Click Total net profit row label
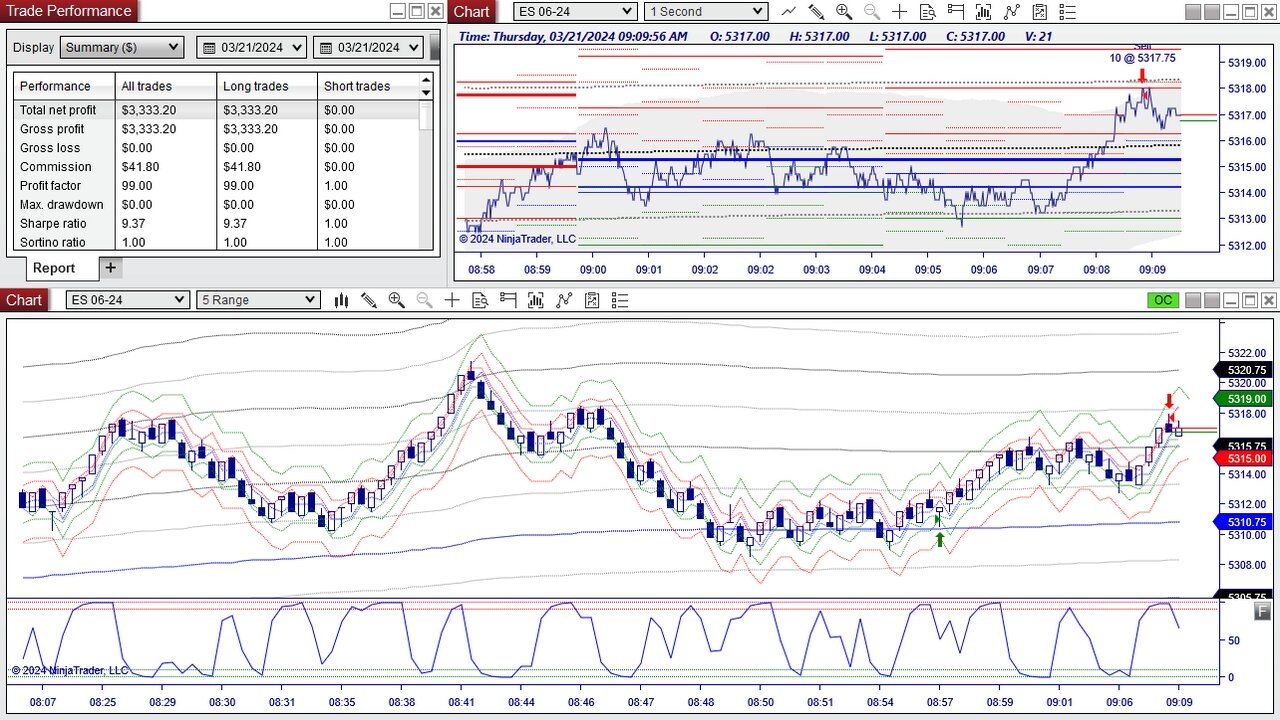1280x720 pixels. 58,110
